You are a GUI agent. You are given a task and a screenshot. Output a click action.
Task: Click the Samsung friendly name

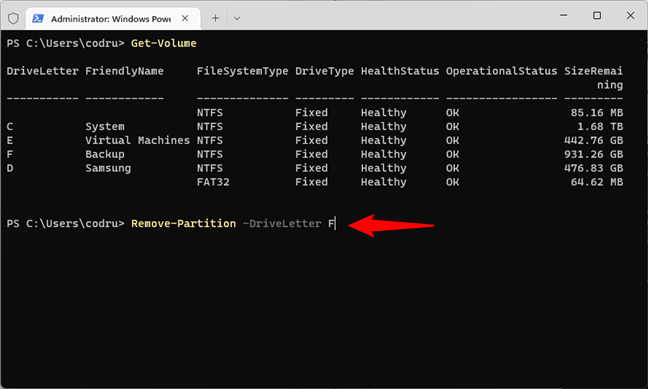[x=108, y=168]
